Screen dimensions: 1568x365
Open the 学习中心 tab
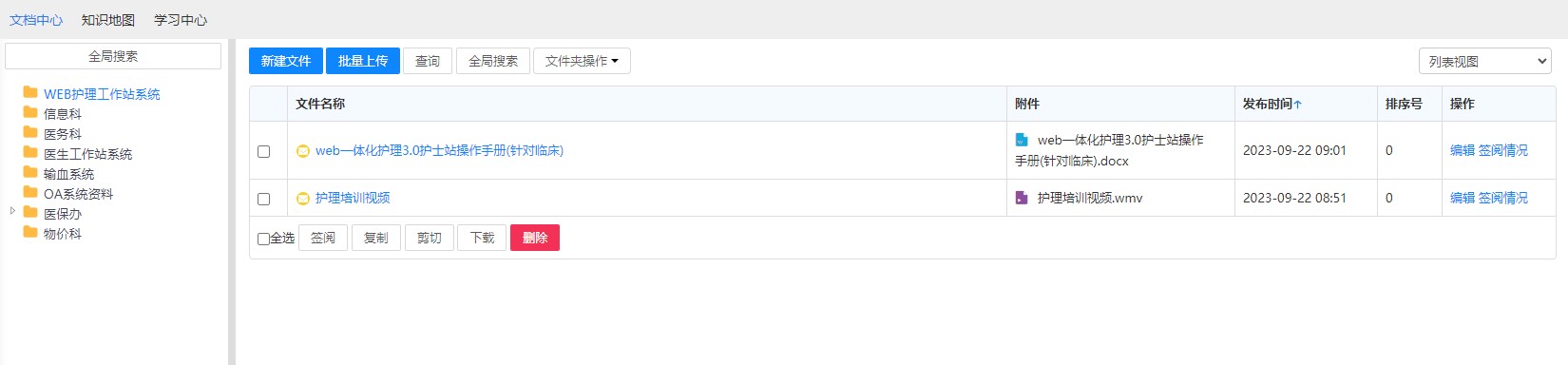tap(181, 20)
